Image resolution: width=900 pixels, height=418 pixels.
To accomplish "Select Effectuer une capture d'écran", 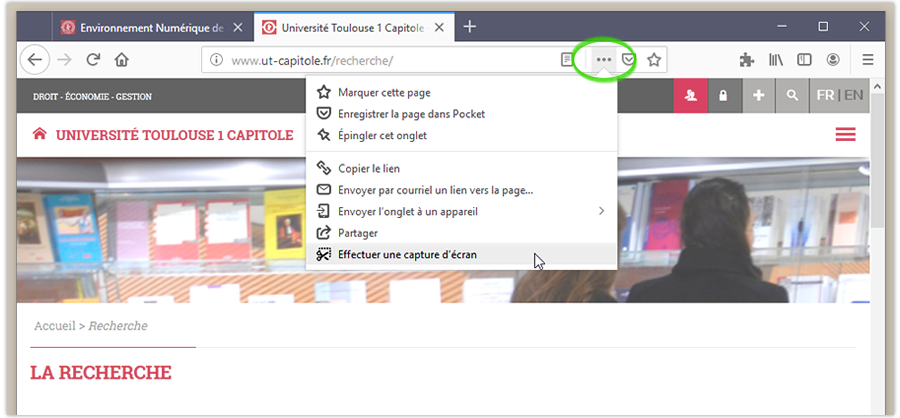I will tap(461, 254).
